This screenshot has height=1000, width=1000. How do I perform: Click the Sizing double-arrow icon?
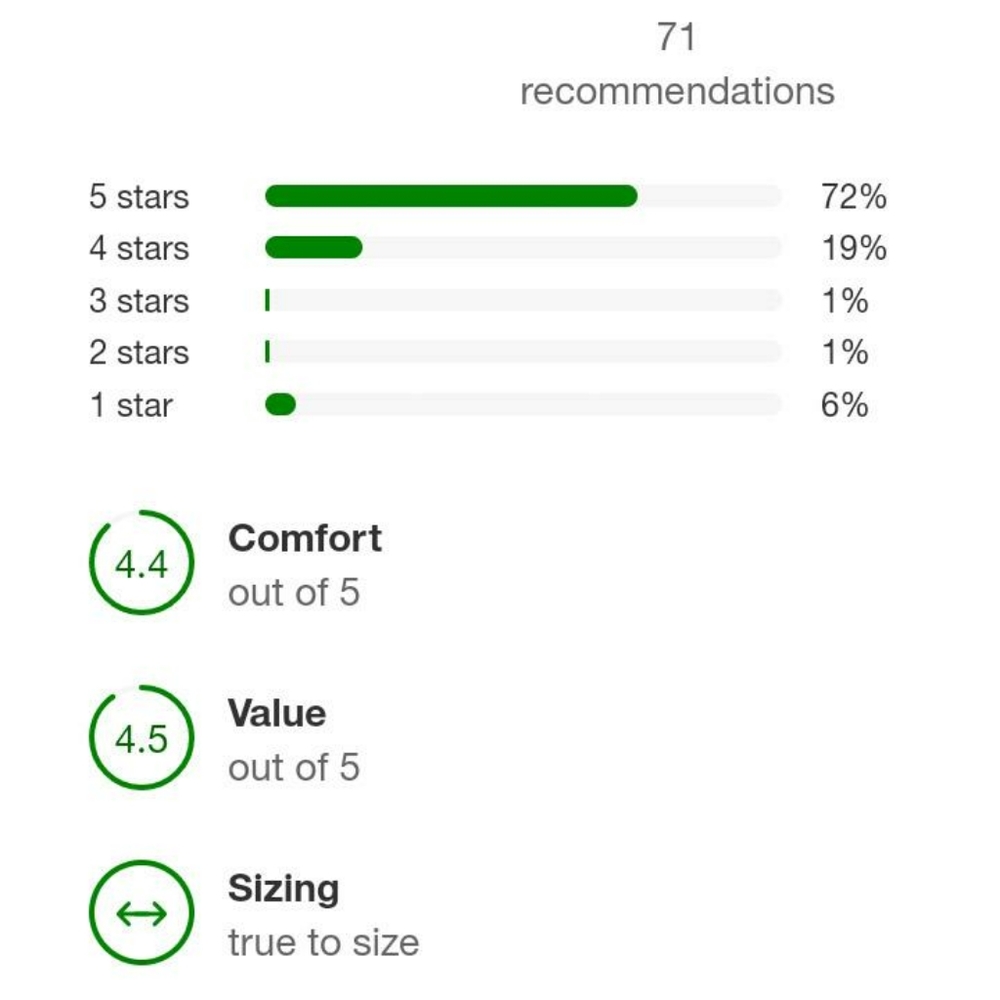coord(141,913)
